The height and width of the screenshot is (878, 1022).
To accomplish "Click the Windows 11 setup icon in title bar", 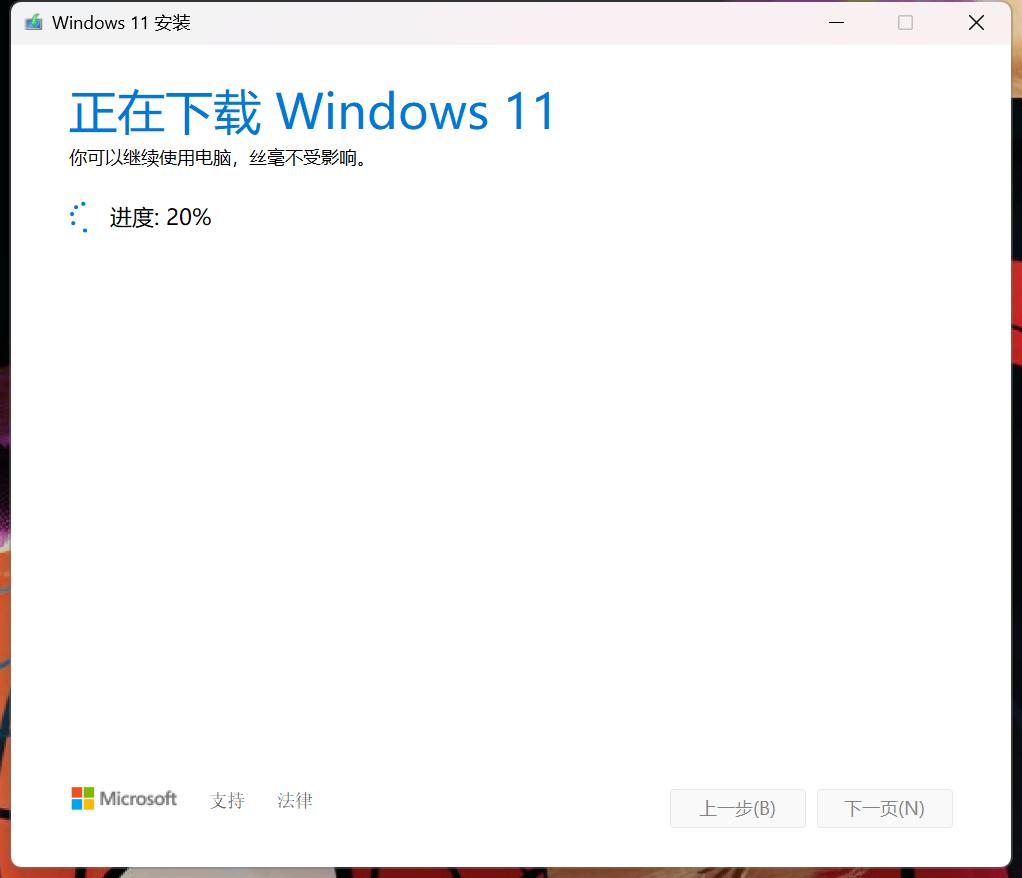I will coord(33,22).
